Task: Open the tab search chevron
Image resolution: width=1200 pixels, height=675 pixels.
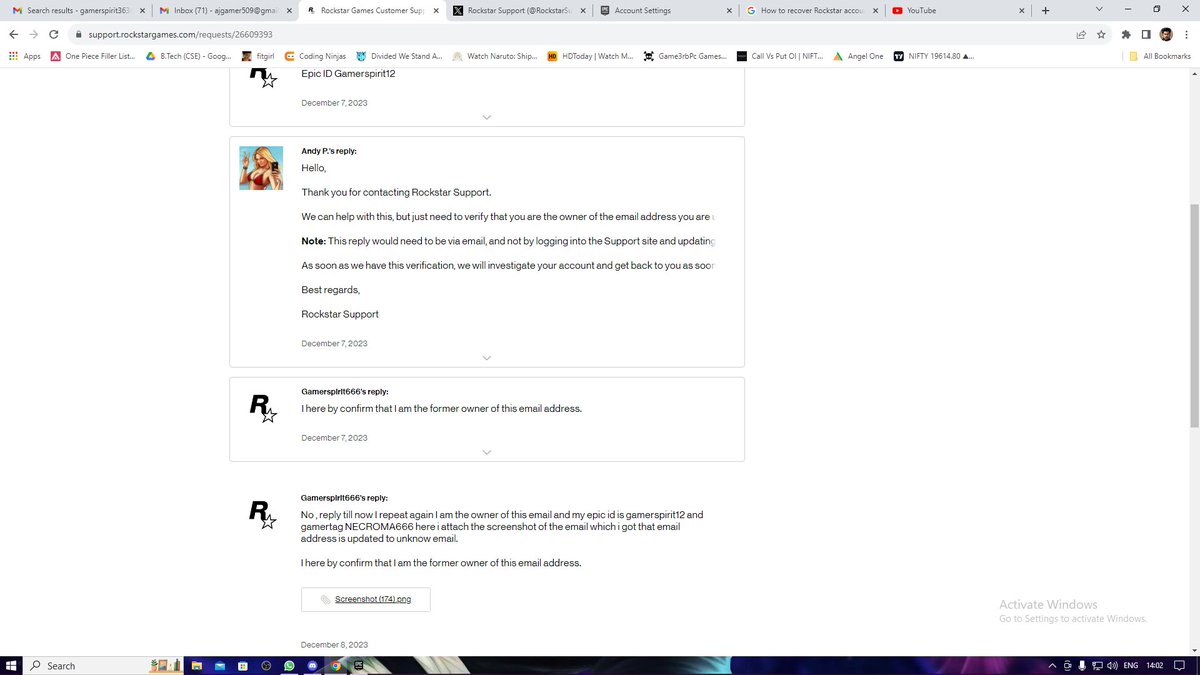Action: (x=1099, y=10)
